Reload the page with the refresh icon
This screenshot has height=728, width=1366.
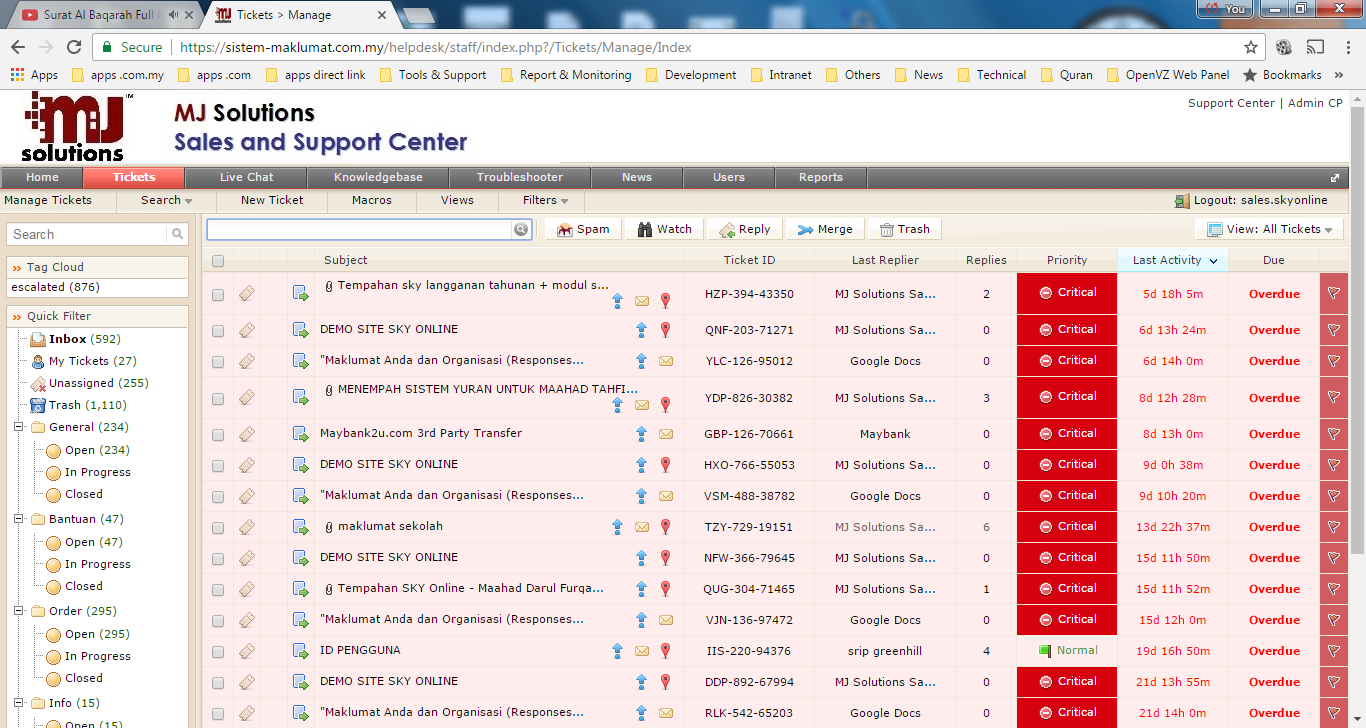click(74, 47)
